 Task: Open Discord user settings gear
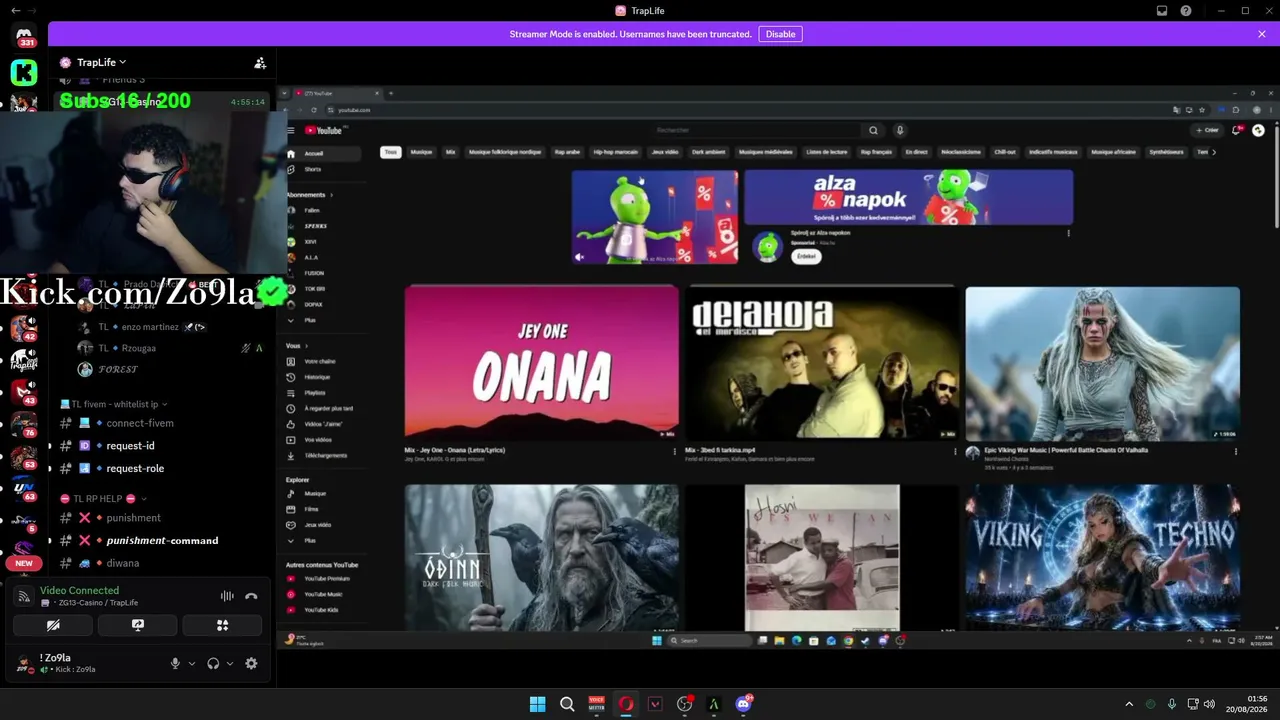[251, 663]
